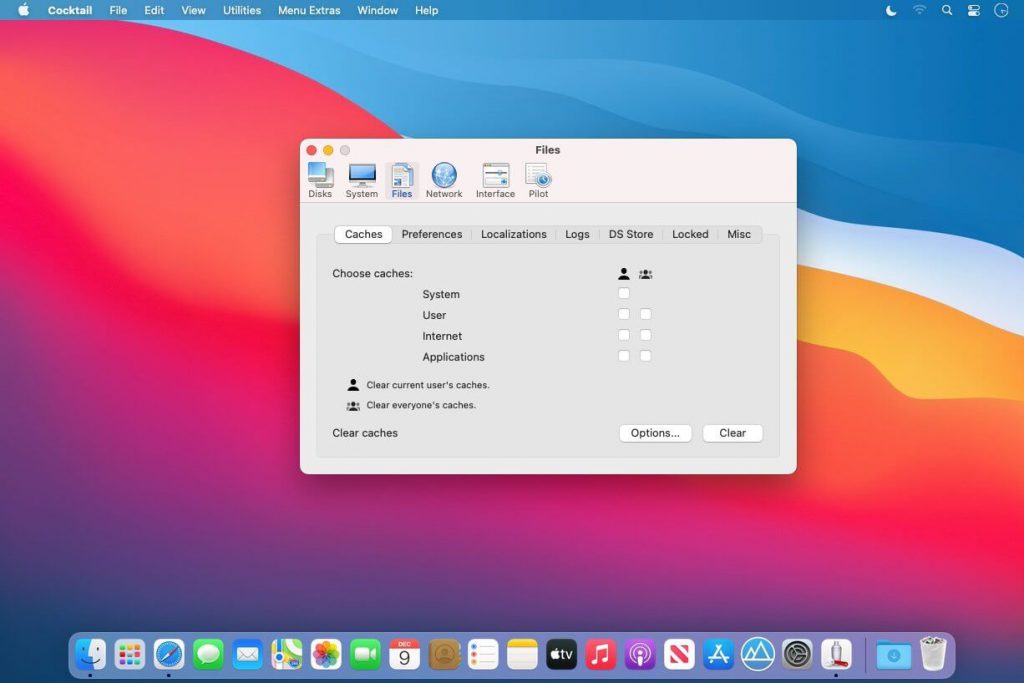Viewport: 1024px width, 683px height.
Task: Tick Applications caches for current user
Action: [624, 357]
